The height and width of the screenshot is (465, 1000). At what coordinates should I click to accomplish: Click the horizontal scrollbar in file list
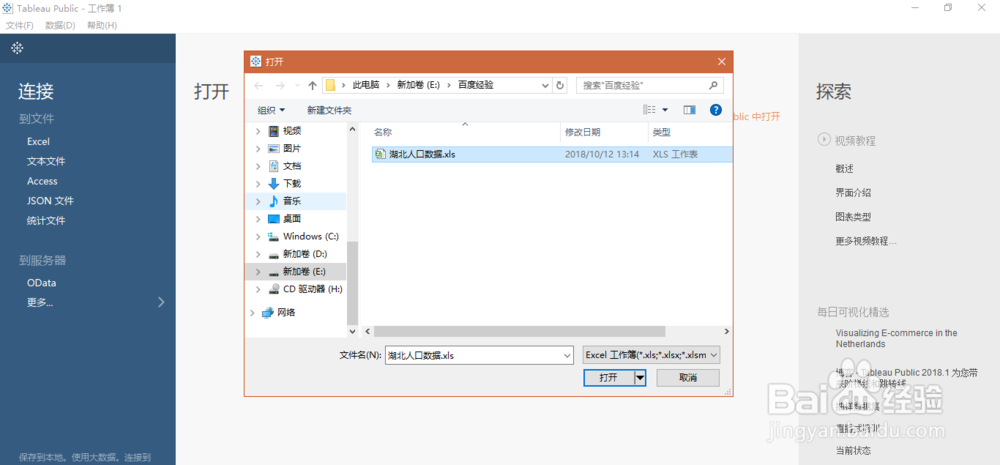click(519, 332)
